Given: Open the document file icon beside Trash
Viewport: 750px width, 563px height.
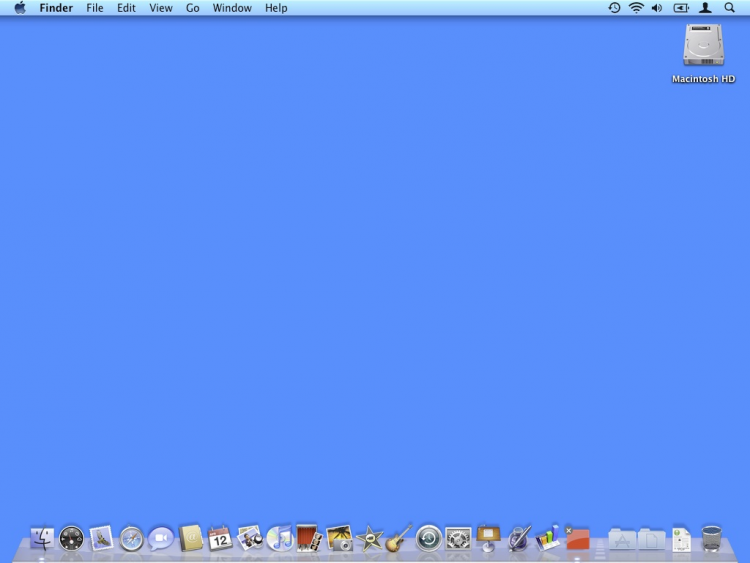Looking at the screenshot, I should (x=682, y=539).
